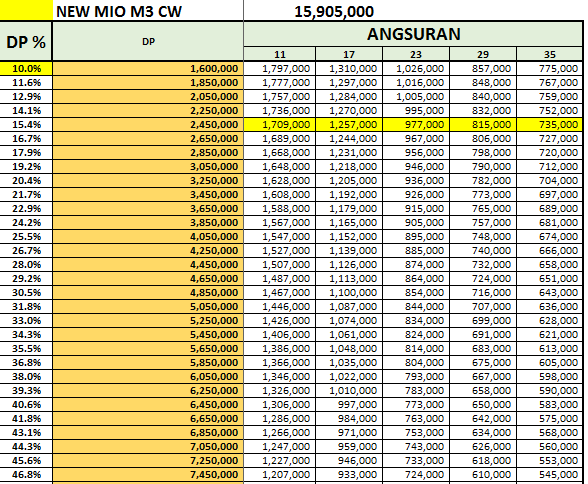The height and width of the screenshot is (484, 588).
Task: Click highlighted installment 1,709,000
Action: [x=280, y=124]
